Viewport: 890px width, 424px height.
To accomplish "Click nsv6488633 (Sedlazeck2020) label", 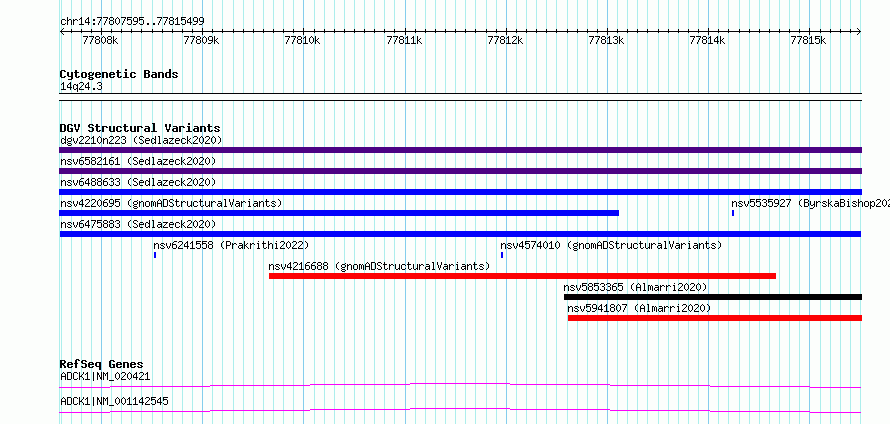I will [x=138, y=182].
